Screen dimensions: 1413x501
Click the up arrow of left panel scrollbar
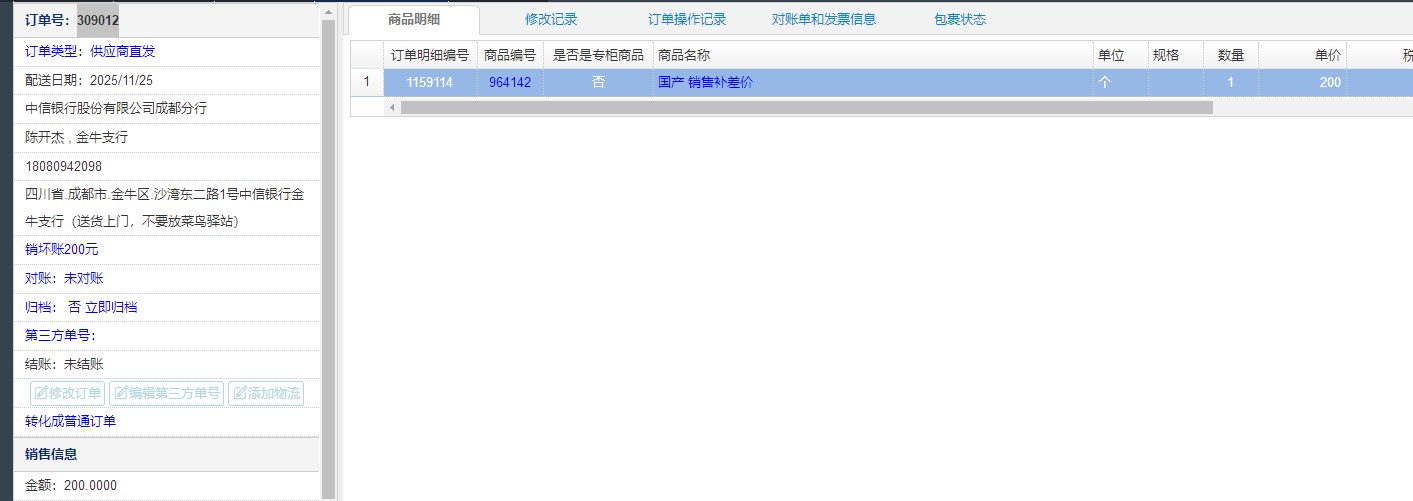click(x=328, y=11)
